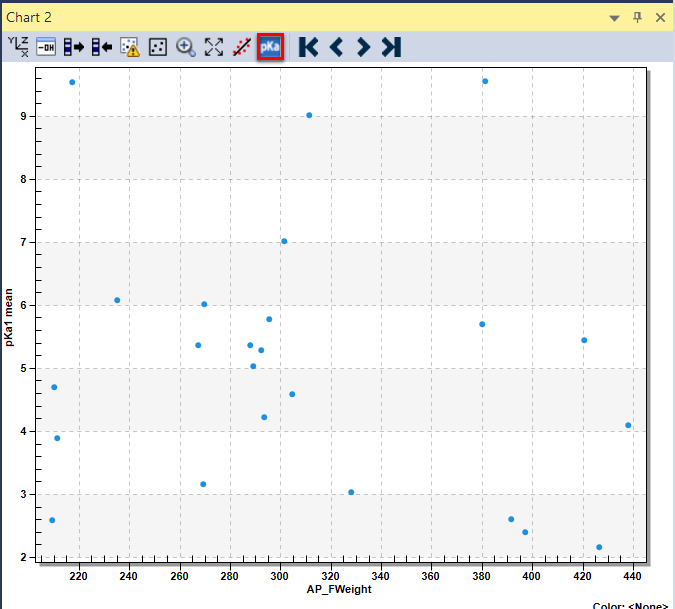Select the data point near FWeight 295, pKa 5.8
675x609 pixels.
click(269, 319)
